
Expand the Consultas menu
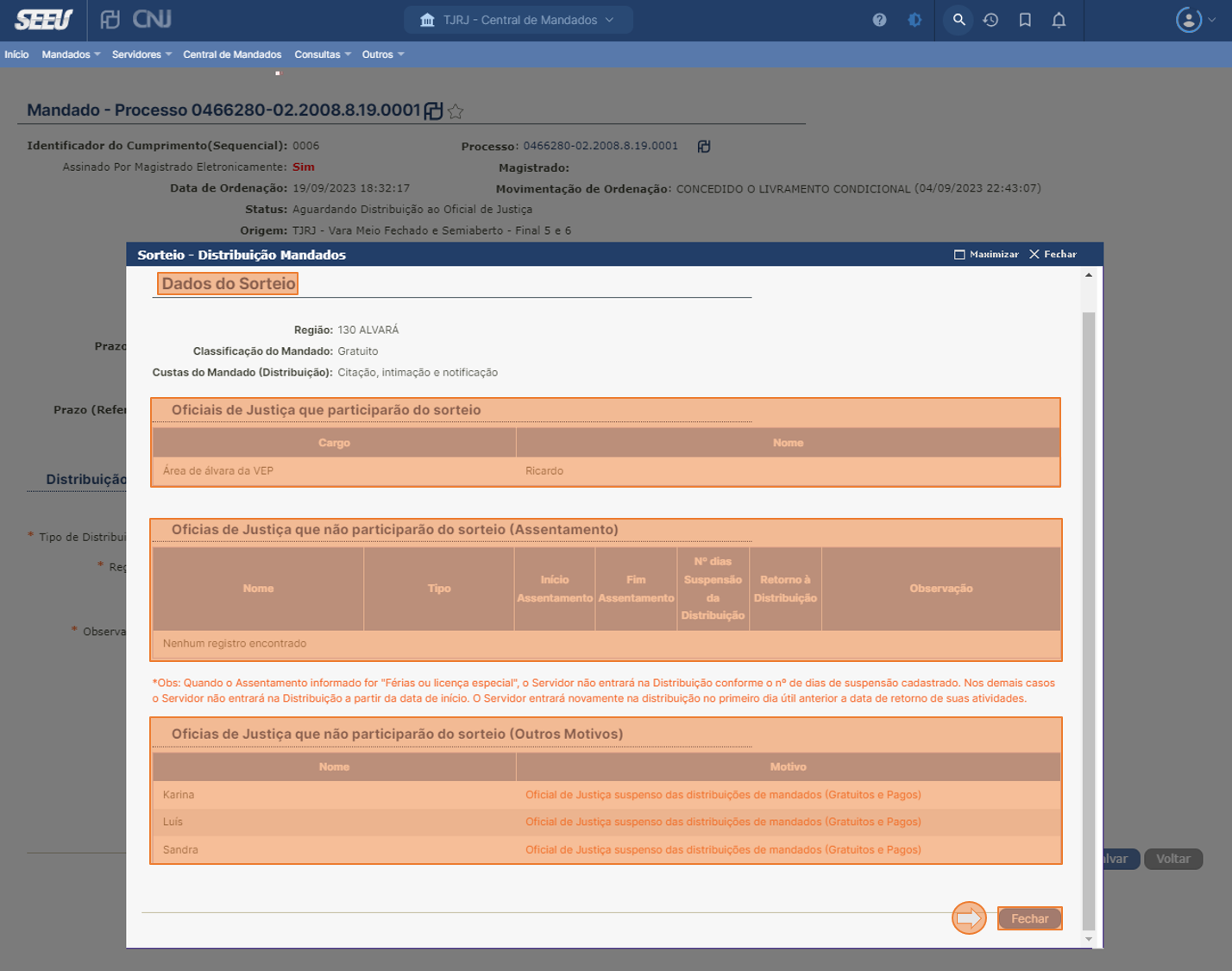323,54
